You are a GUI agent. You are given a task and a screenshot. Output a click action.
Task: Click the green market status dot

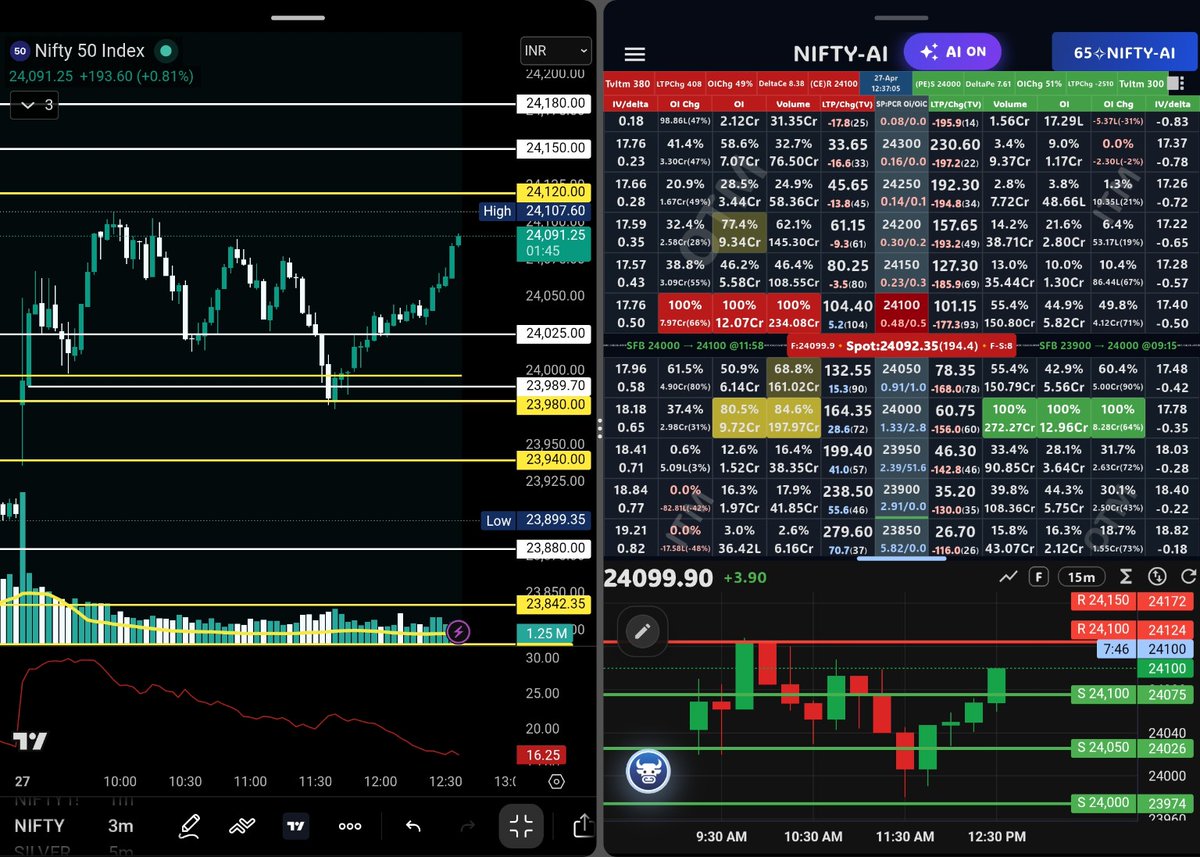coord(166,50)
